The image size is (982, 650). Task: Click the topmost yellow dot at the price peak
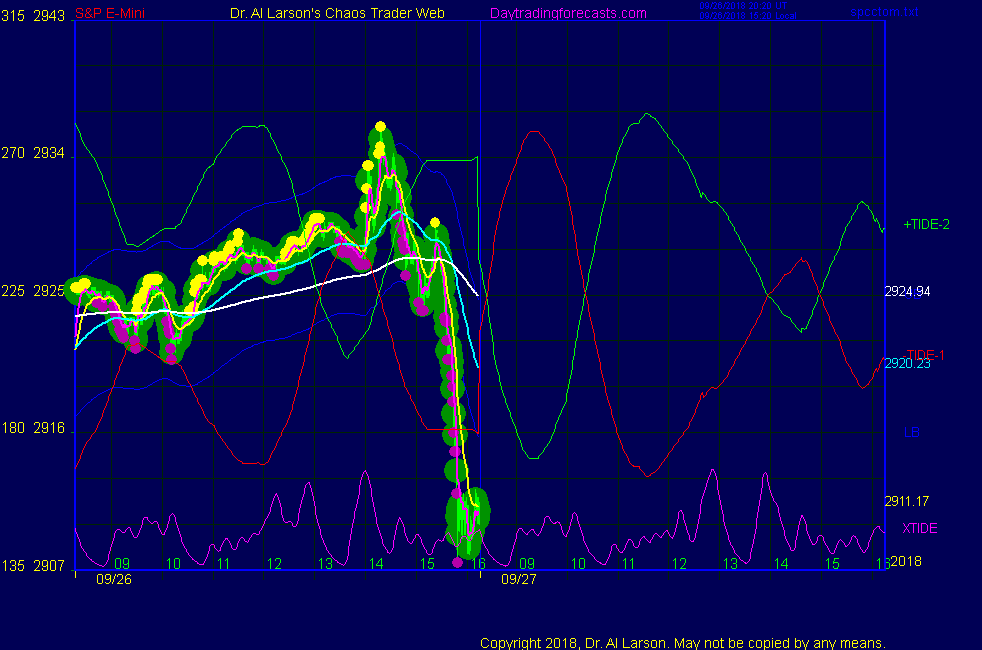coord(381,127)
